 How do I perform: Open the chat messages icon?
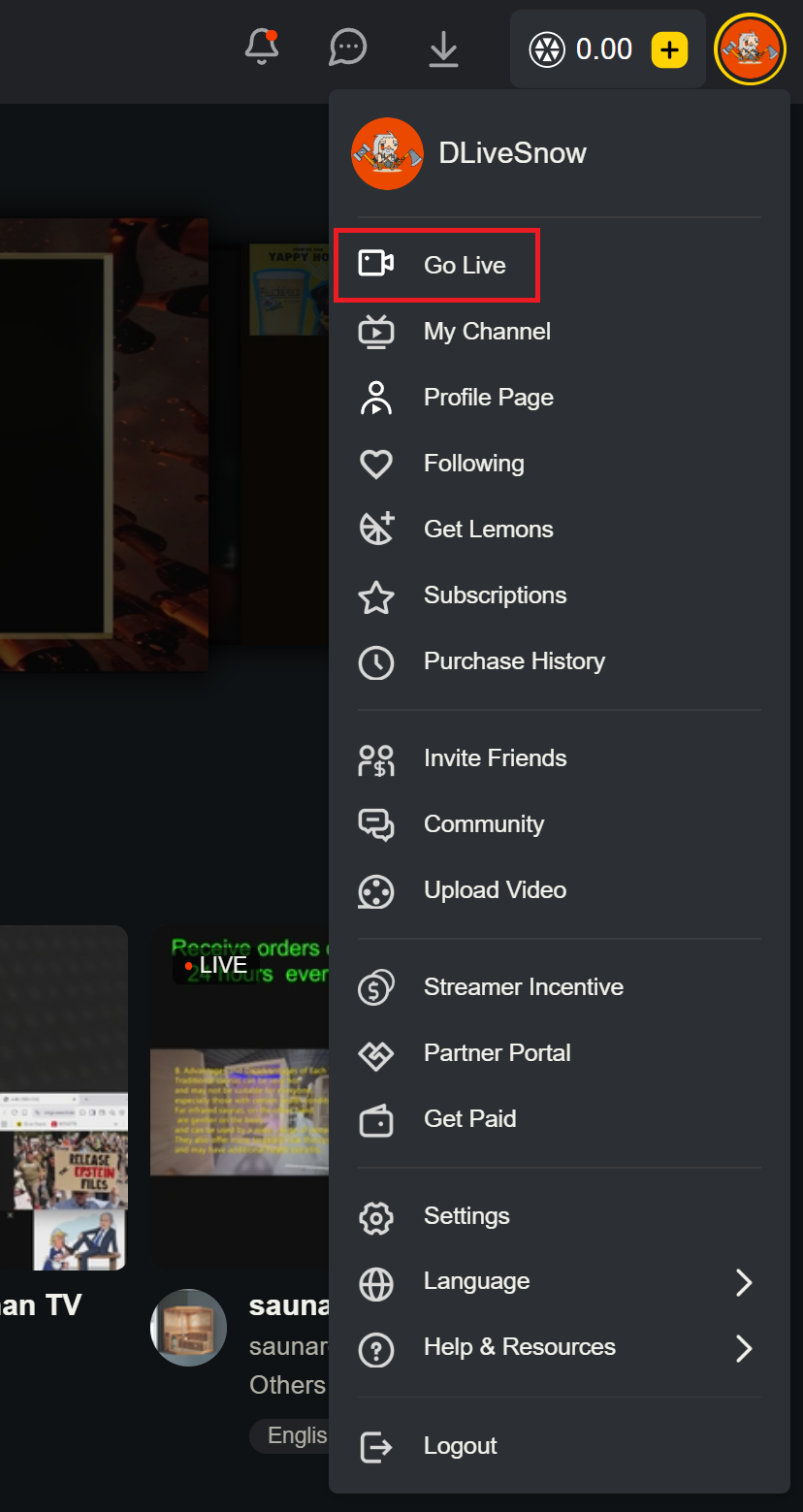point(347,47)
